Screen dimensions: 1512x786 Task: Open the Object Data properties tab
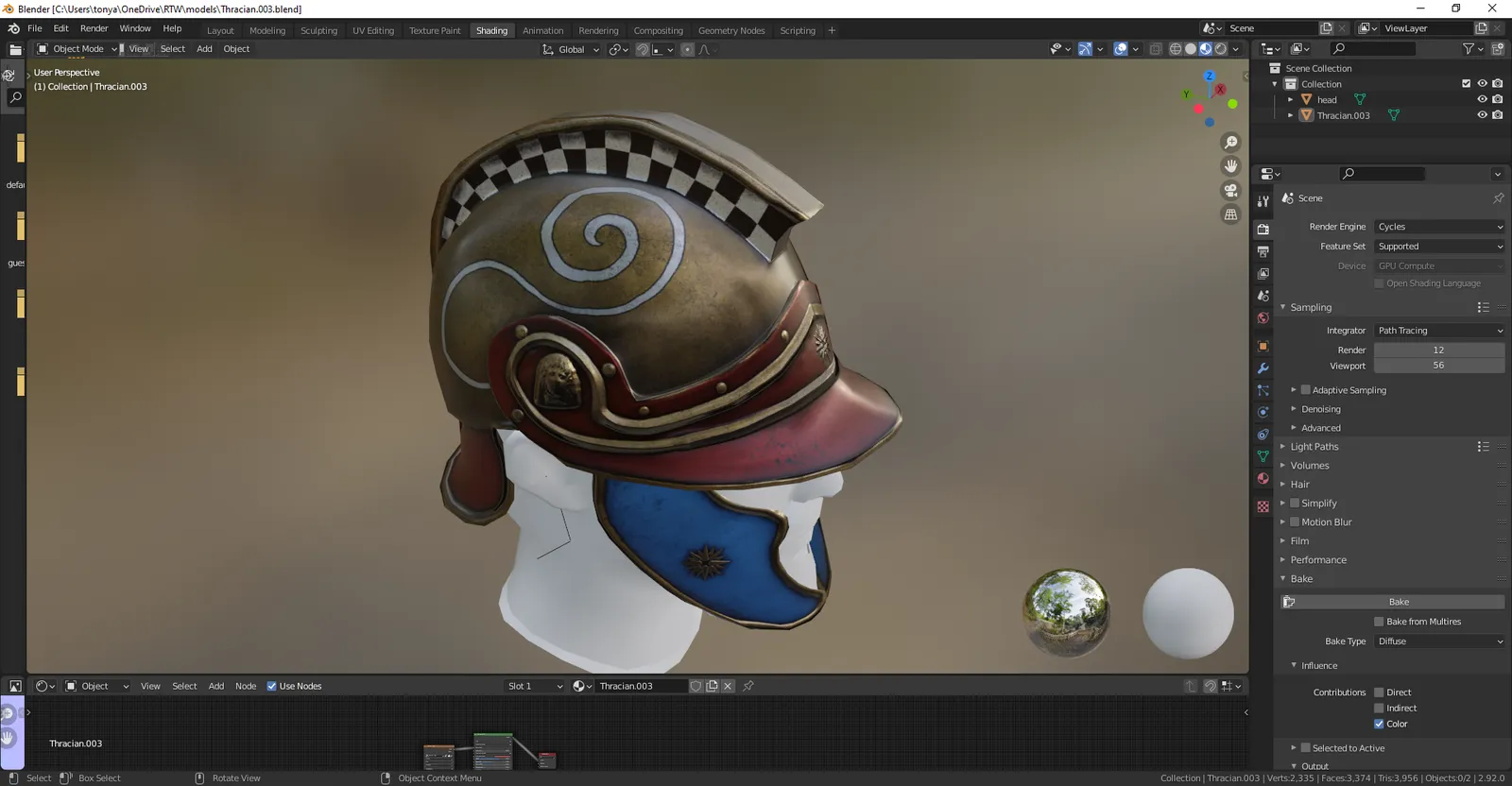tap(1263, 456)
